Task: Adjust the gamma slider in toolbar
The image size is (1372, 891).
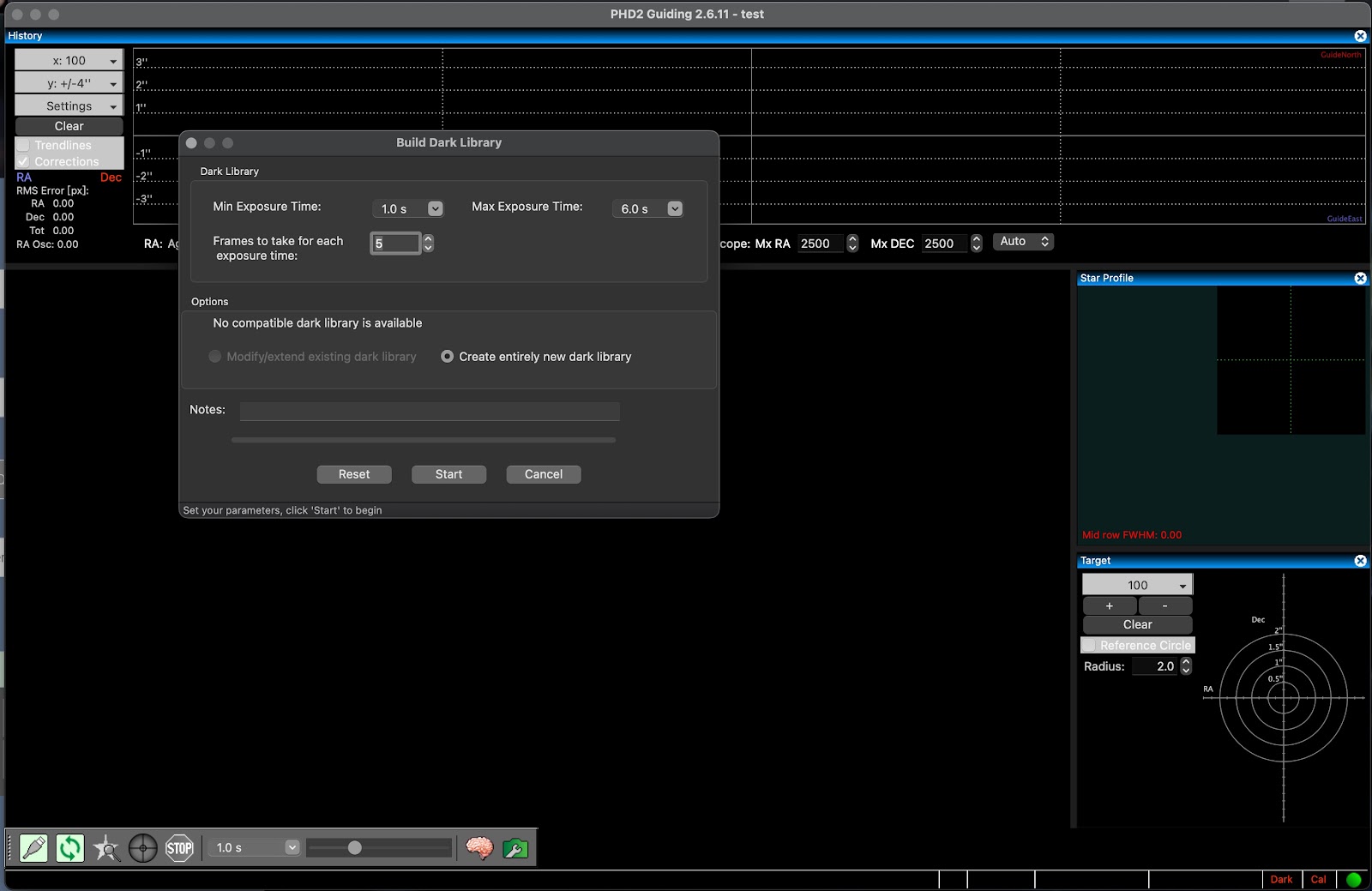Action: (x=354, y=848)
